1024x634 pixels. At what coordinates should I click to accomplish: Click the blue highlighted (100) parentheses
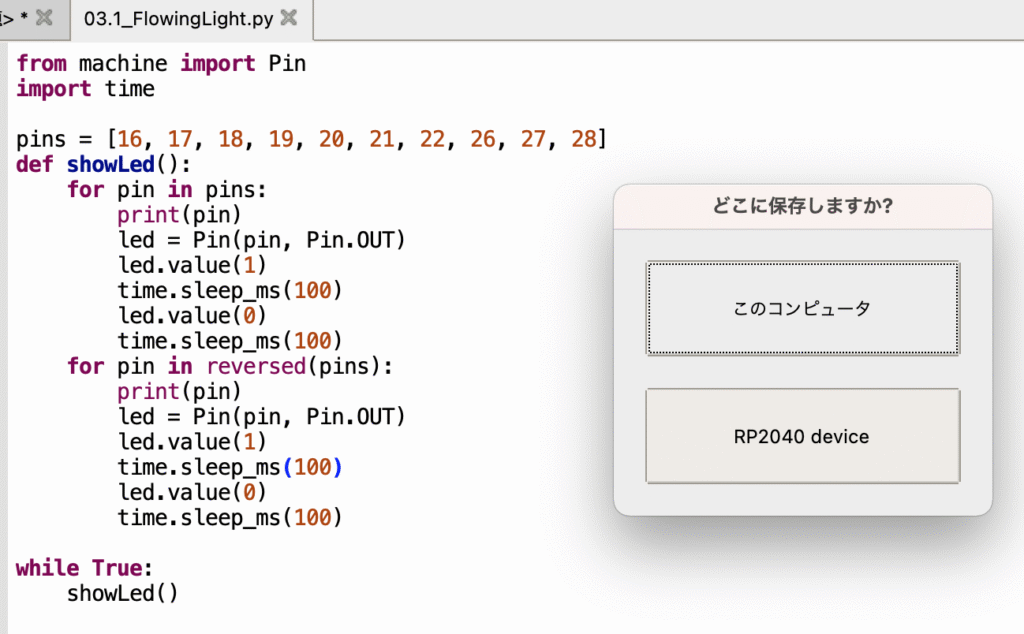click(313, 467)
